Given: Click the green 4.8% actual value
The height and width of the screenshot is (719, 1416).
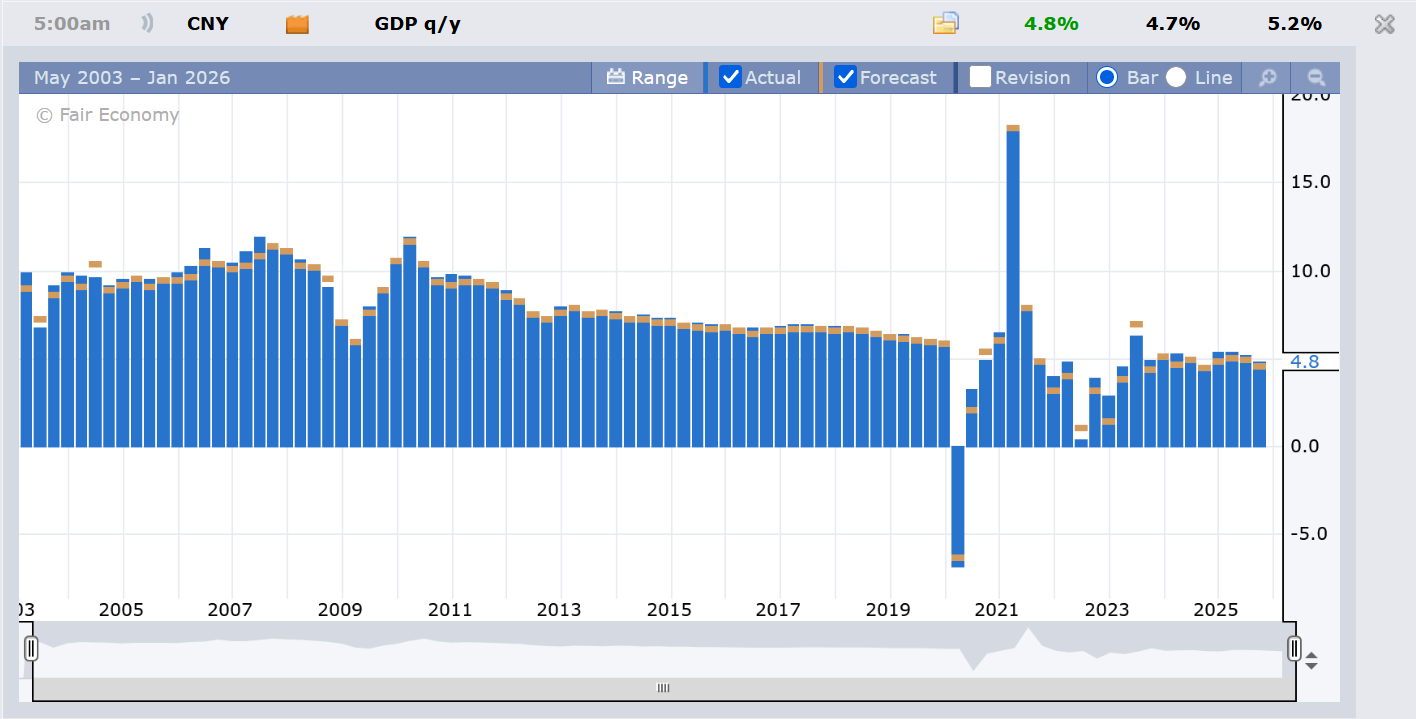Looking at the screenshot, I should pyautogui.click(x=1051, y=24).
